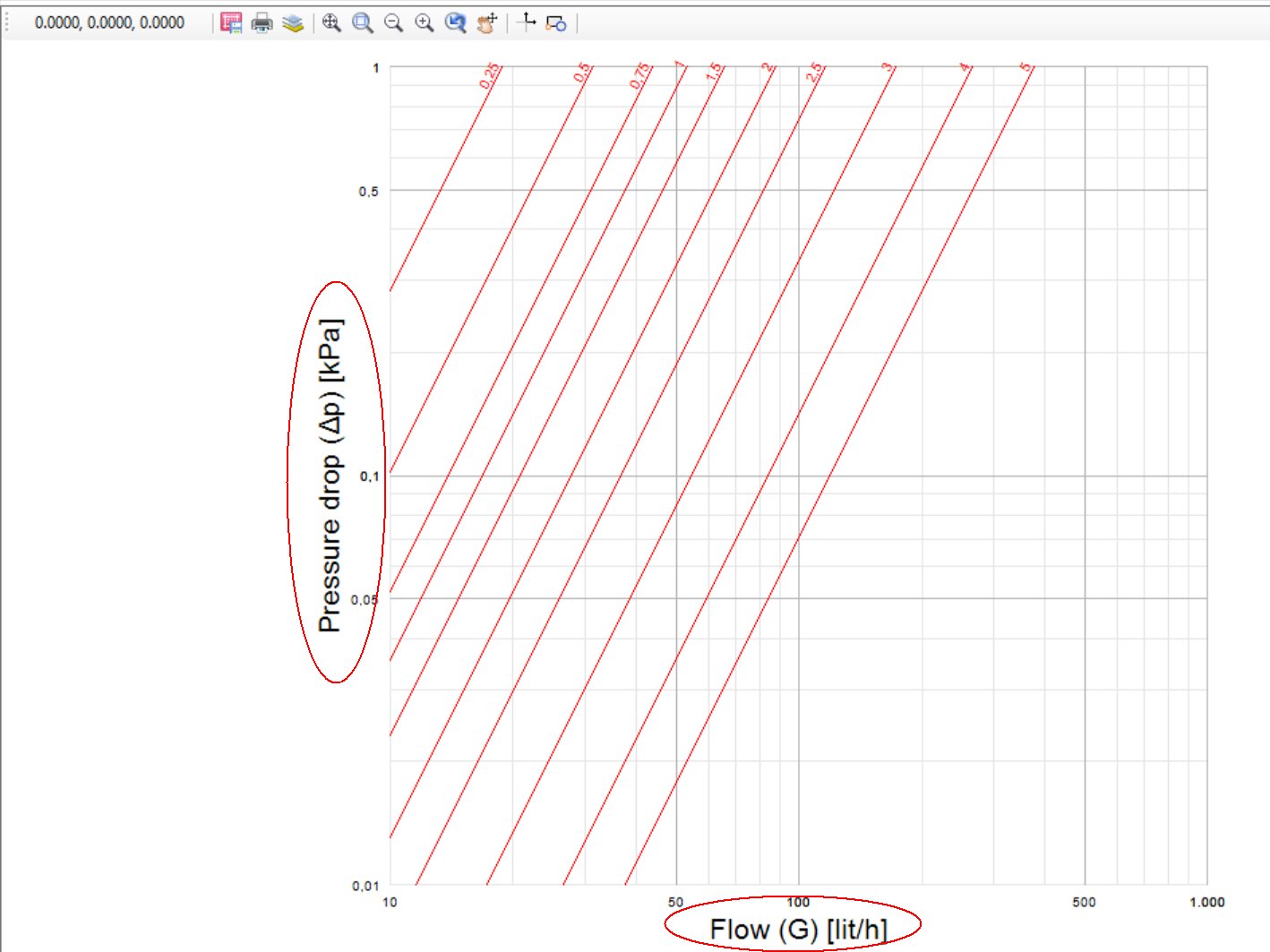Select the save chart image tool

tap(230, 23)
